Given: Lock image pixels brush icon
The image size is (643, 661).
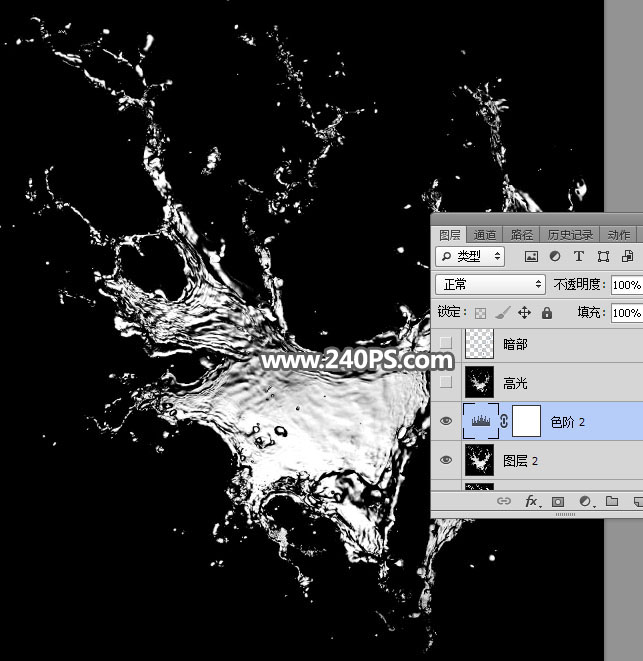Looking at the screenshot, I should tap(502, 312).
